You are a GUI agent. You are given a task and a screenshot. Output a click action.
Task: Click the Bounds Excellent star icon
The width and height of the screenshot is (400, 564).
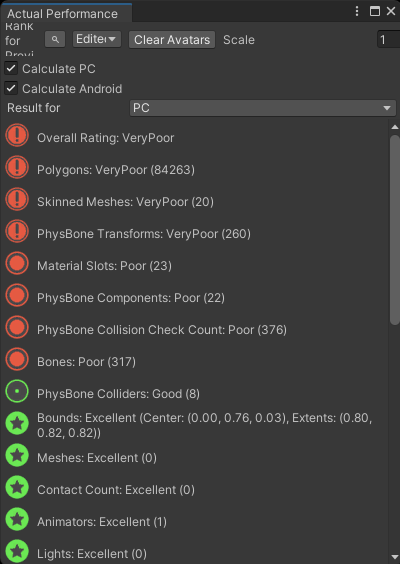[17, 423]
